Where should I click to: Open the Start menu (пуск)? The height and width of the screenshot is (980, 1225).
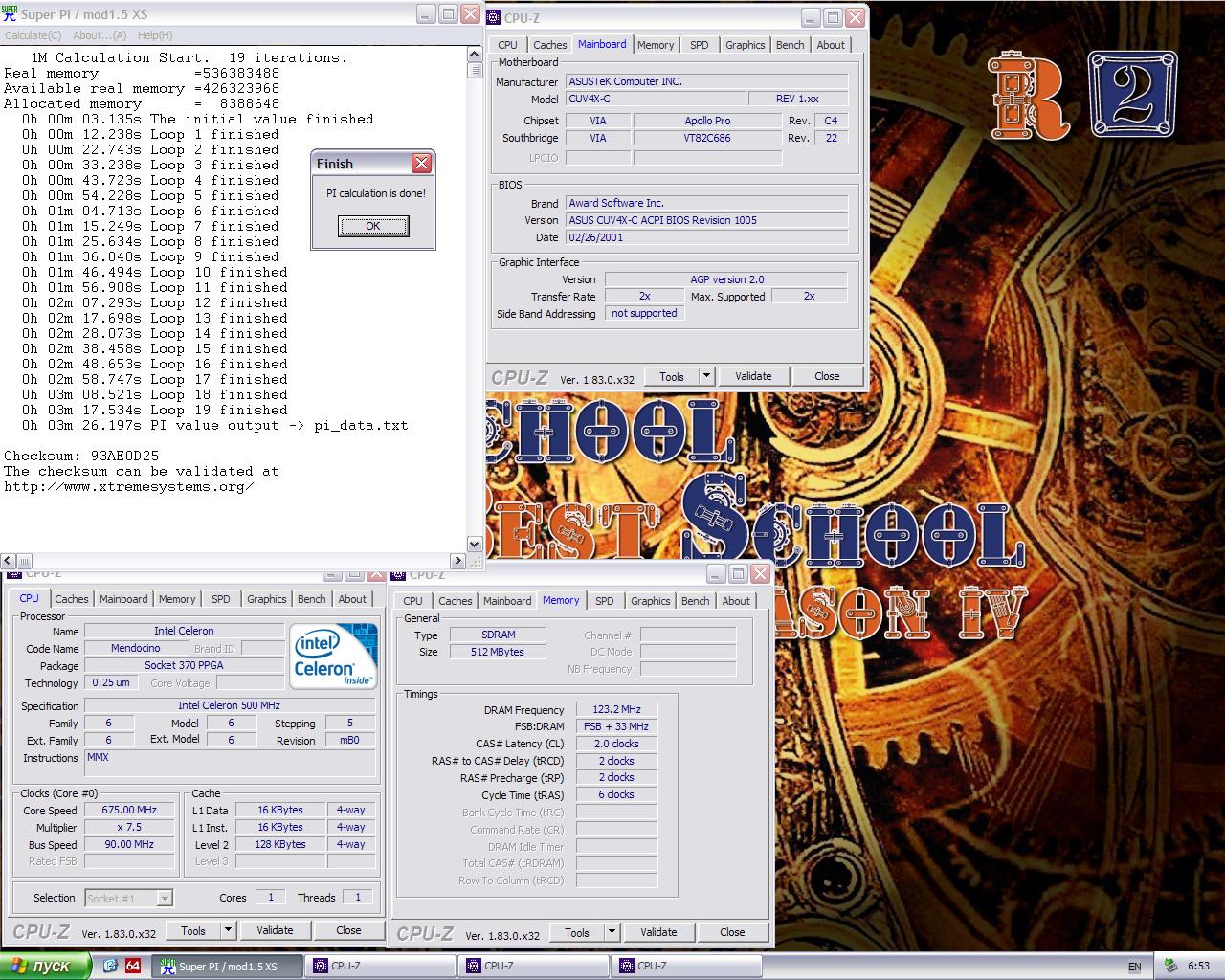[x=46, y=966]
